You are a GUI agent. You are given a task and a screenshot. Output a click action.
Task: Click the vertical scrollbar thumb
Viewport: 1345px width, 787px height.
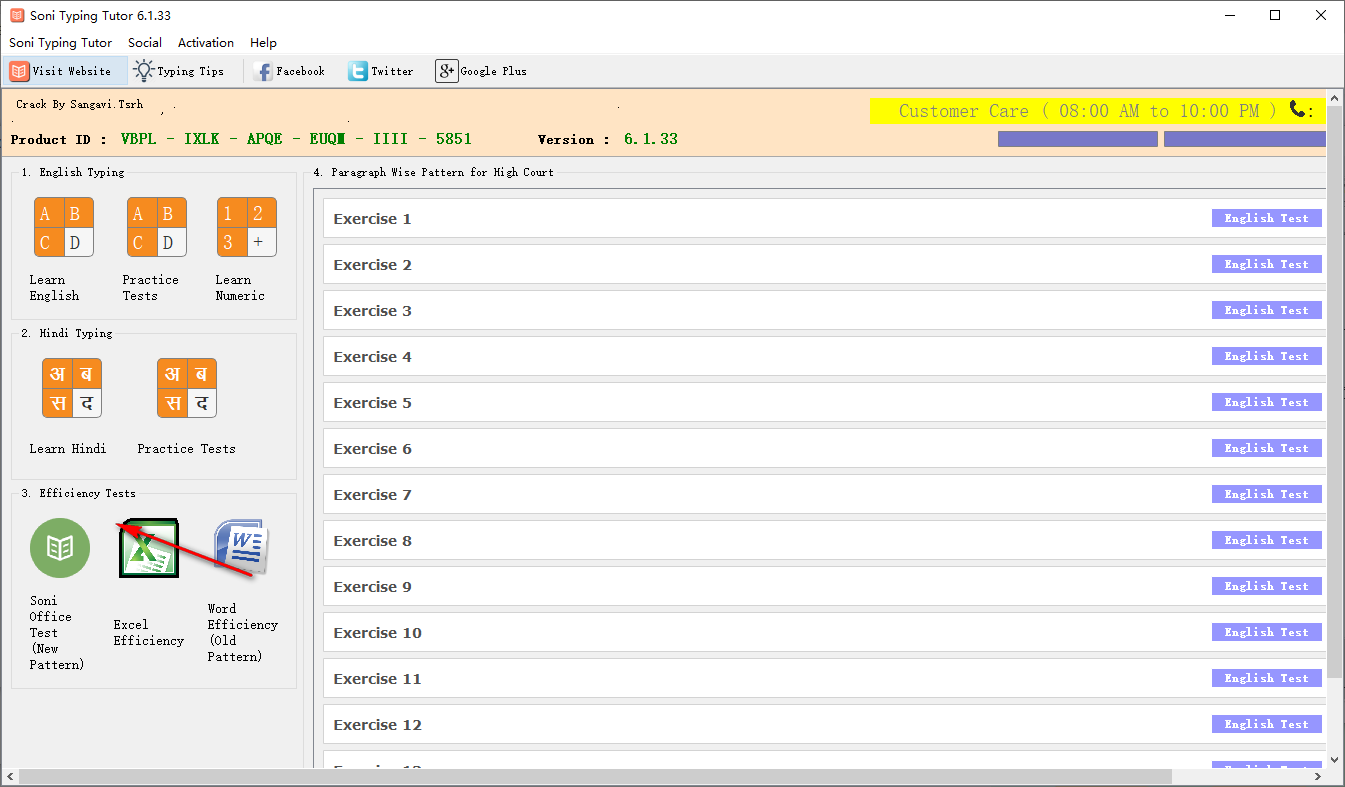1335,393
